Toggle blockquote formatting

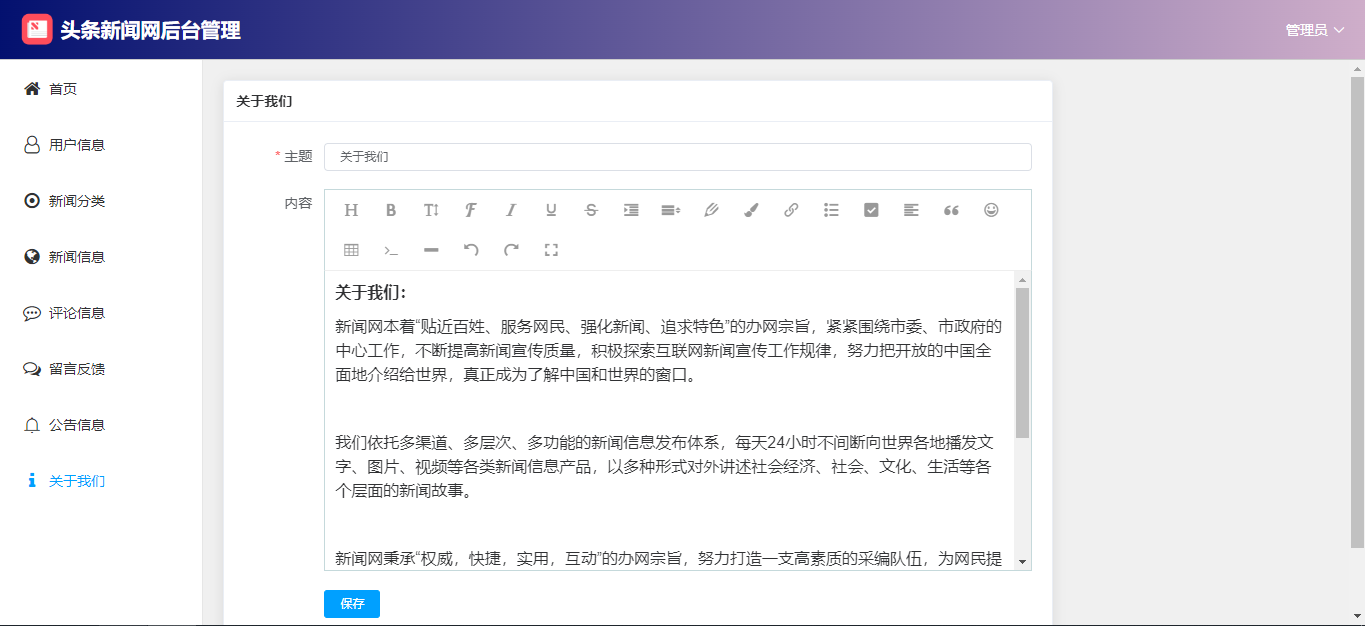pyautogui.click(x=951, y=210)
